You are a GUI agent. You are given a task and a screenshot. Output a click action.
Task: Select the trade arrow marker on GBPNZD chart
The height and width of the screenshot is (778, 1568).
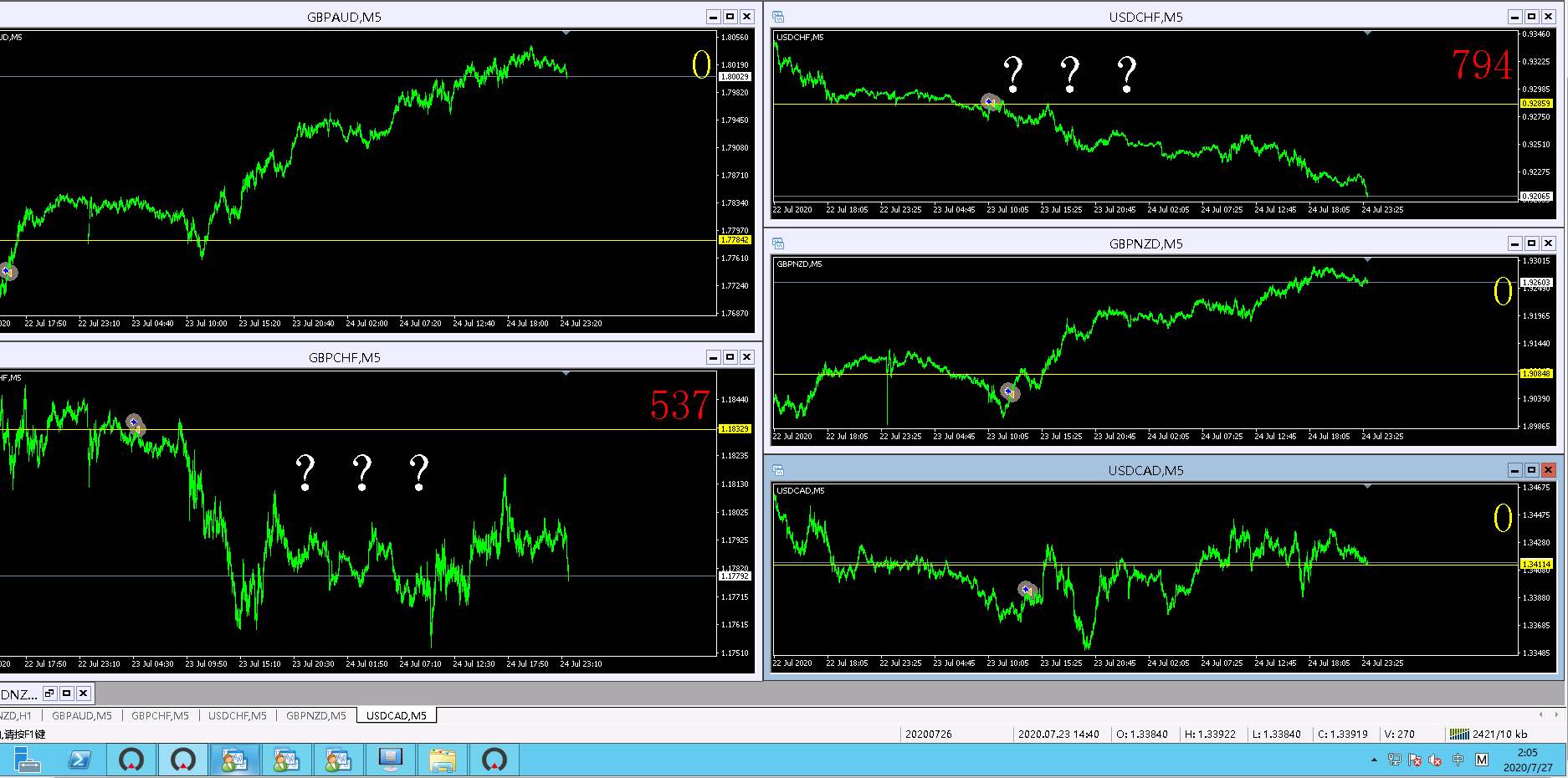point(1010,392)
